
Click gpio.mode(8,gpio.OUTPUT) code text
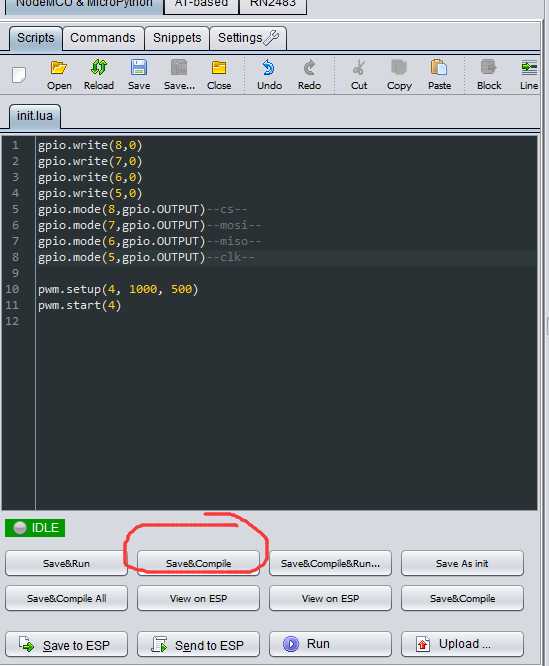click(121, 209)
